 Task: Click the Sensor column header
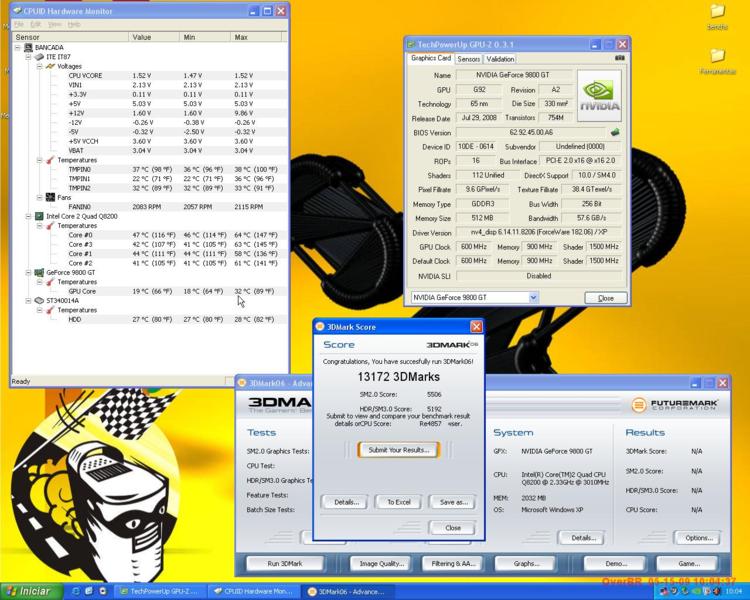[x=70, y=37]
